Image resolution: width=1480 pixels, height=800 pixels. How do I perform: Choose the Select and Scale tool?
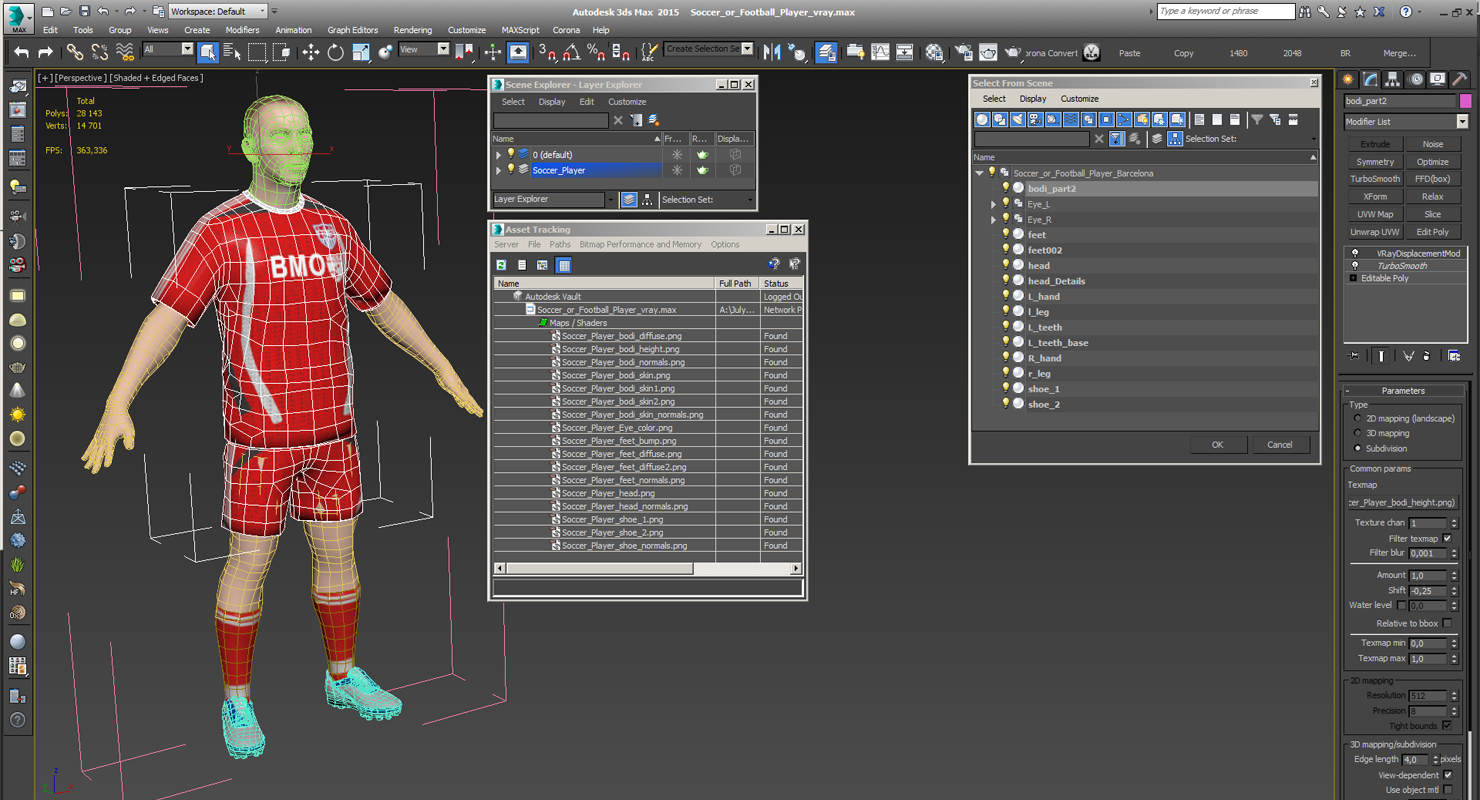coord(361,52)
